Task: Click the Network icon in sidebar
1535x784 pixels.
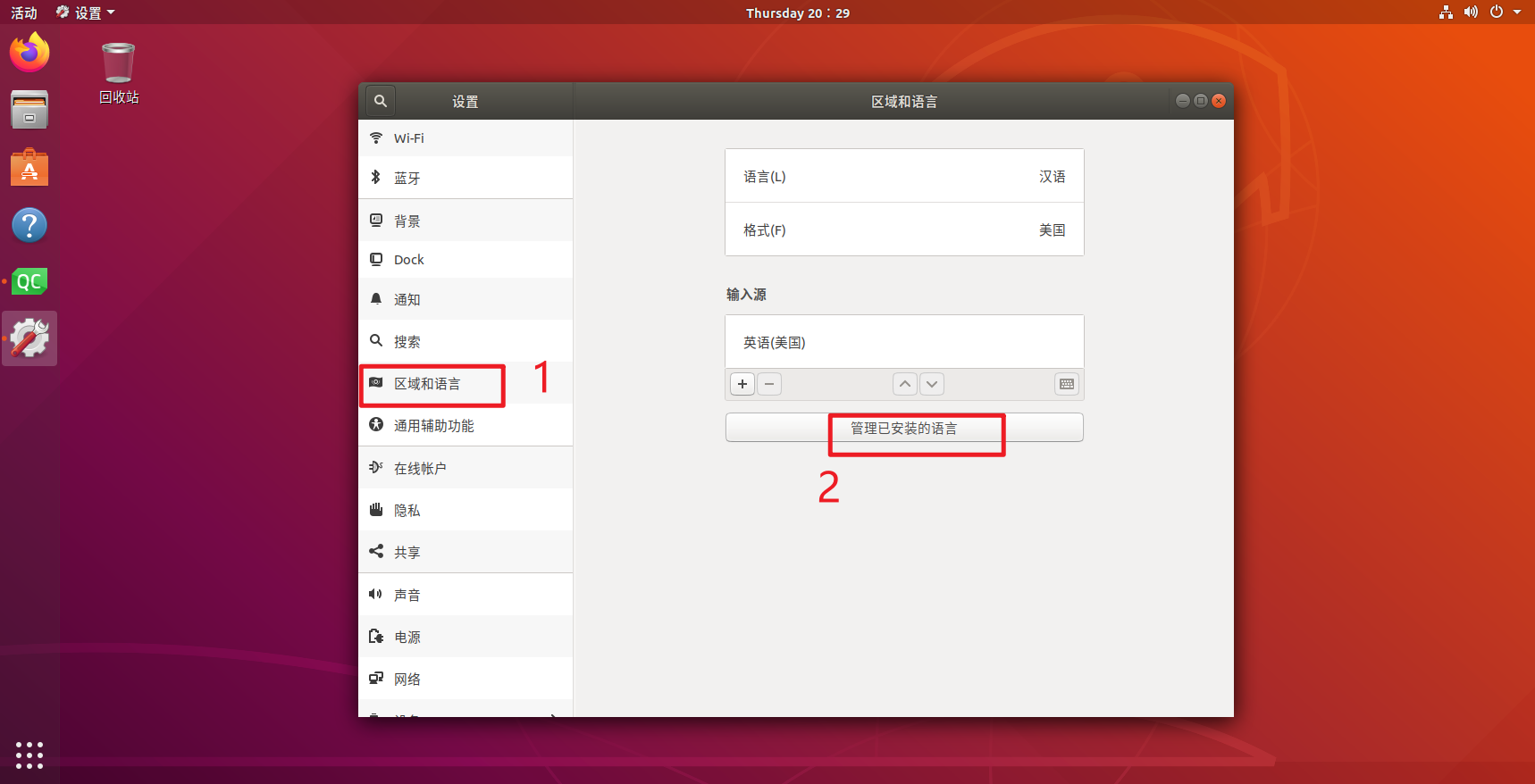Action: (x=376, y=678)
